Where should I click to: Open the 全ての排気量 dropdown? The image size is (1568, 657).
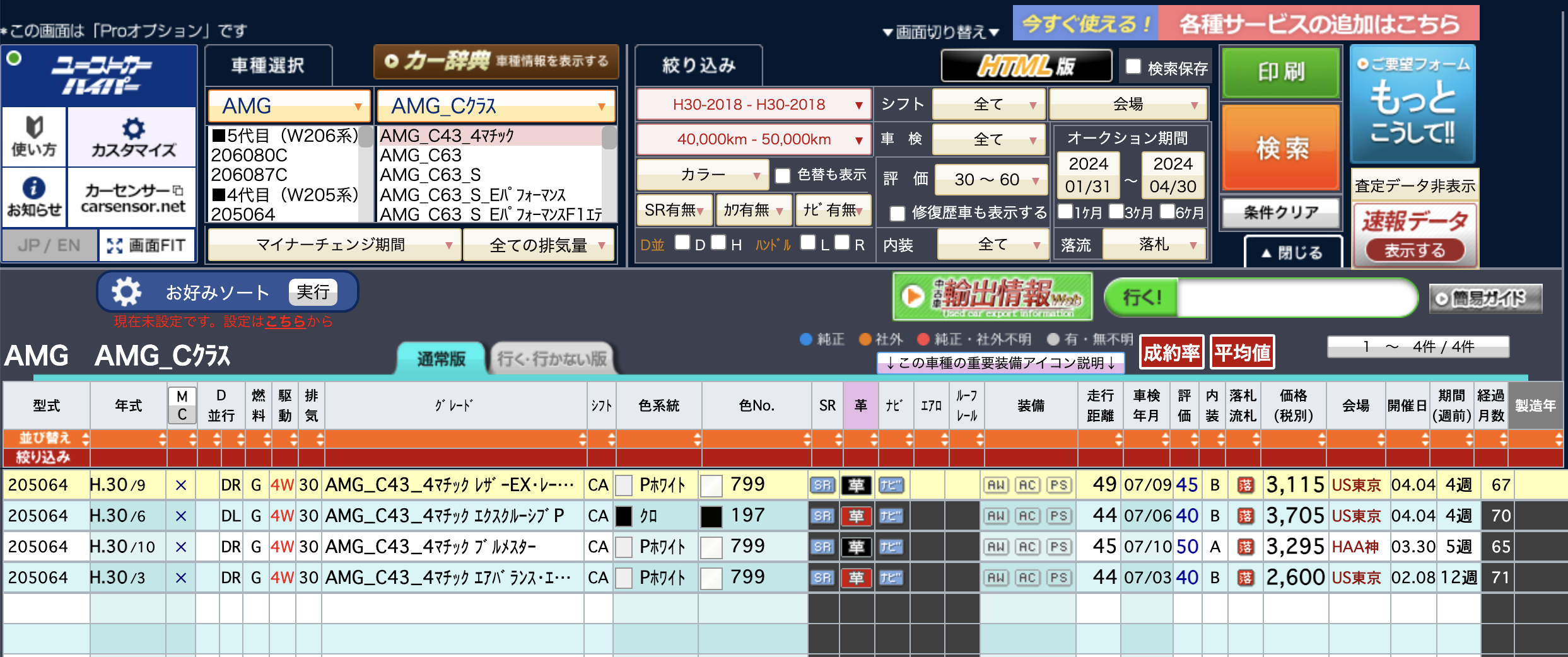tap(539, 245)
